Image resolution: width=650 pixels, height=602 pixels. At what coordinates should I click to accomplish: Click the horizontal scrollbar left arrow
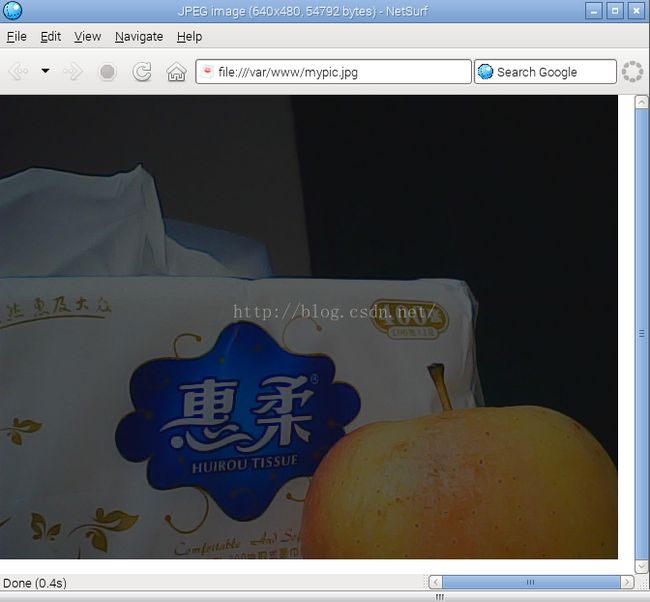(x=435, y=582)
